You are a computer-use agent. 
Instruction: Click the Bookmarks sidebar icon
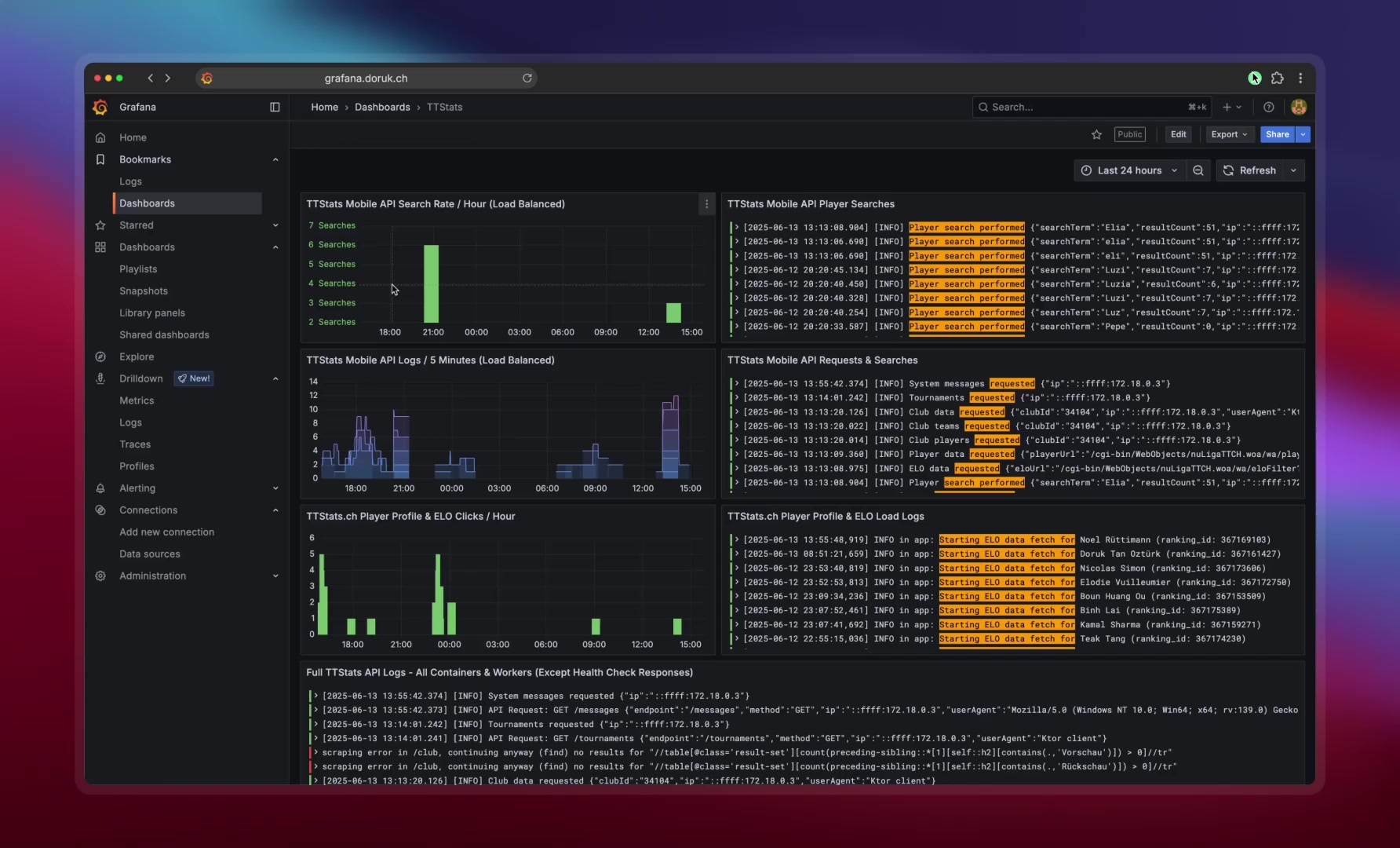click(100, 159)
